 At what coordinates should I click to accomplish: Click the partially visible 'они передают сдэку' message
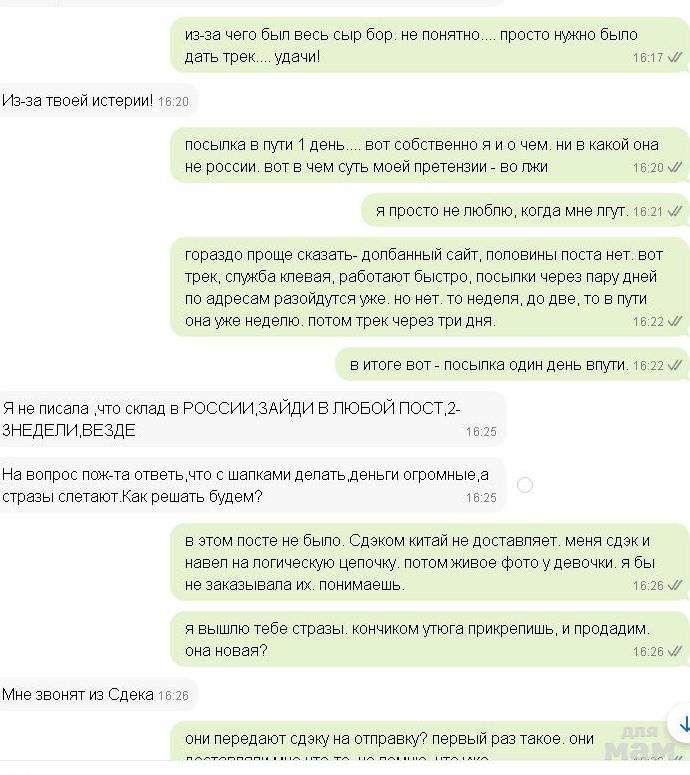point(429,743)
